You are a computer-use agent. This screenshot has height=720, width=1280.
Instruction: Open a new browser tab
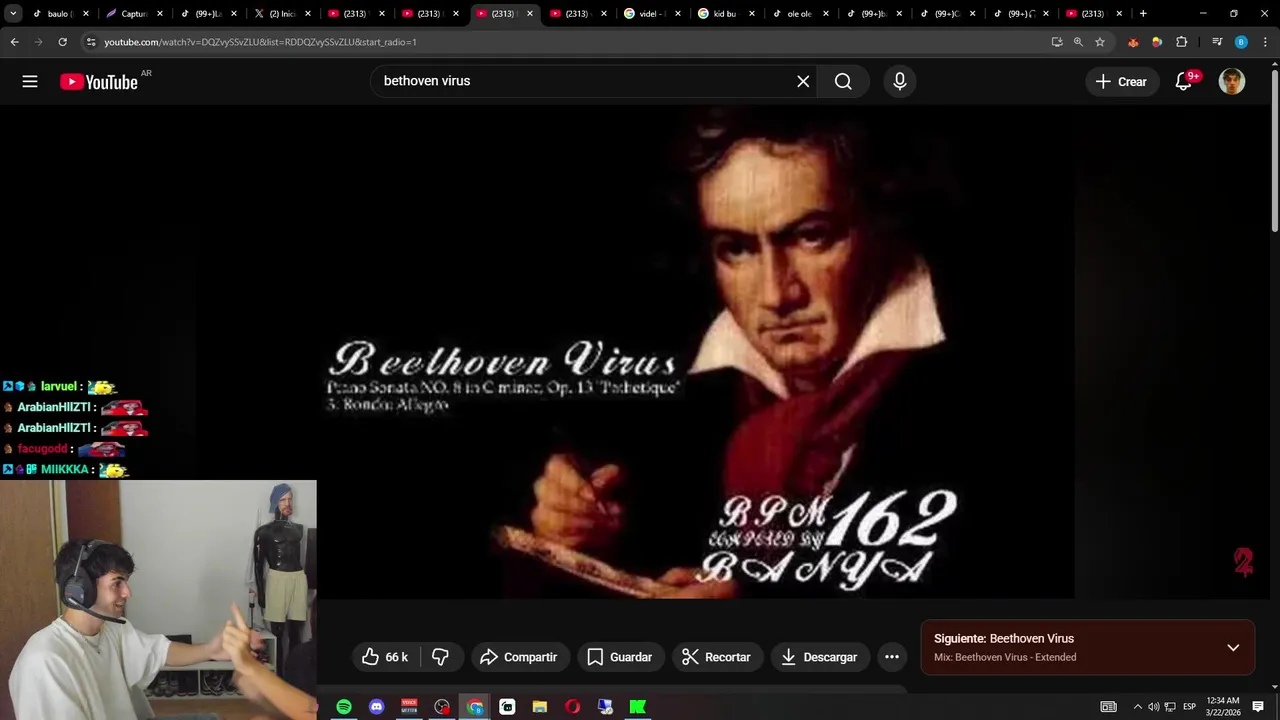pos(1143,14)
